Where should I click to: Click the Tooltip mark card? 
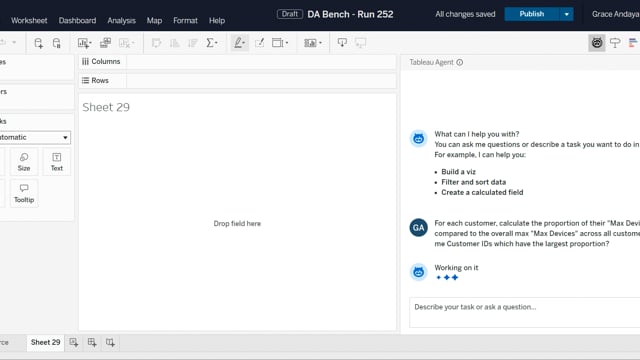coord(24,193)
